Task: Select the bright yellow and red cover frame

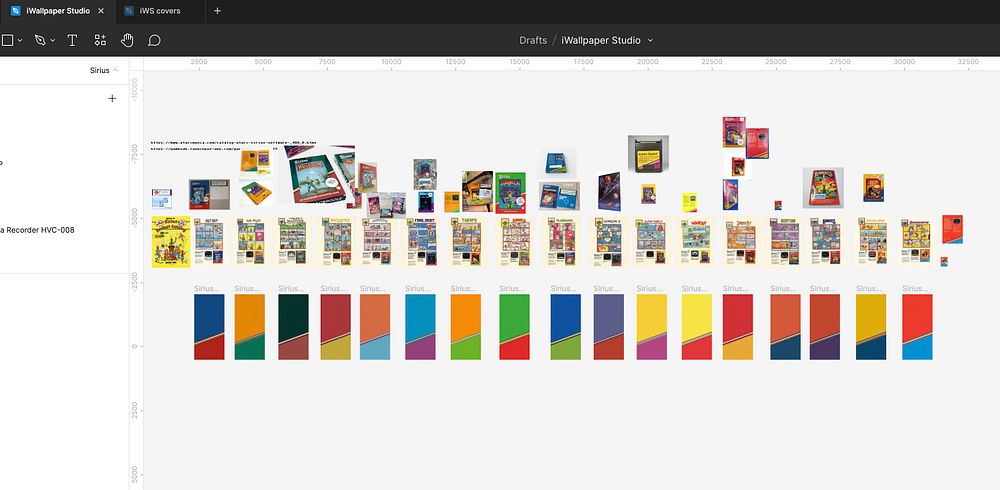Action: [x=696, y=327]
